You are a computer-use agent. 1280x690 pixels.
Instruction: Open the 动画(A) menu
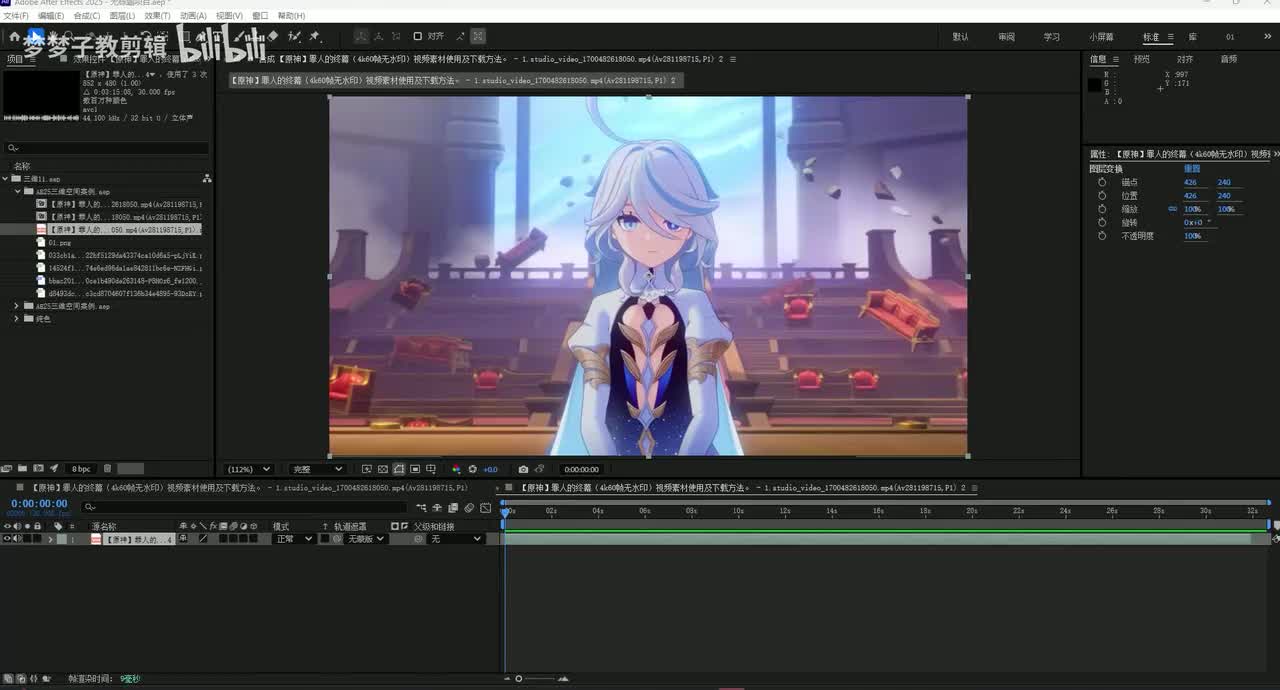193,16
